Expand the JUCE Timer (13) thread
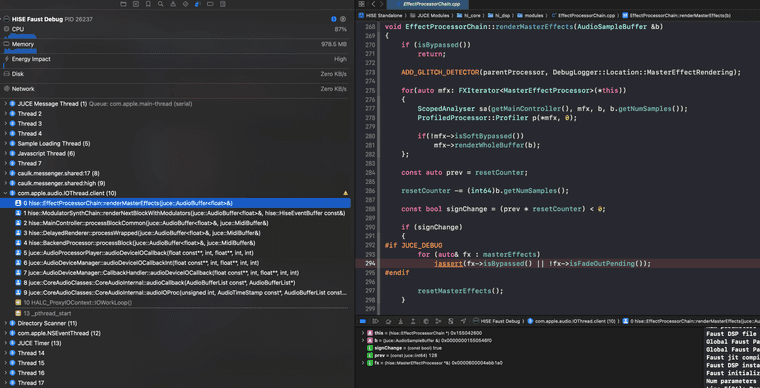Image resolution: width=760 pixels, height=388 pixels. 6,343
